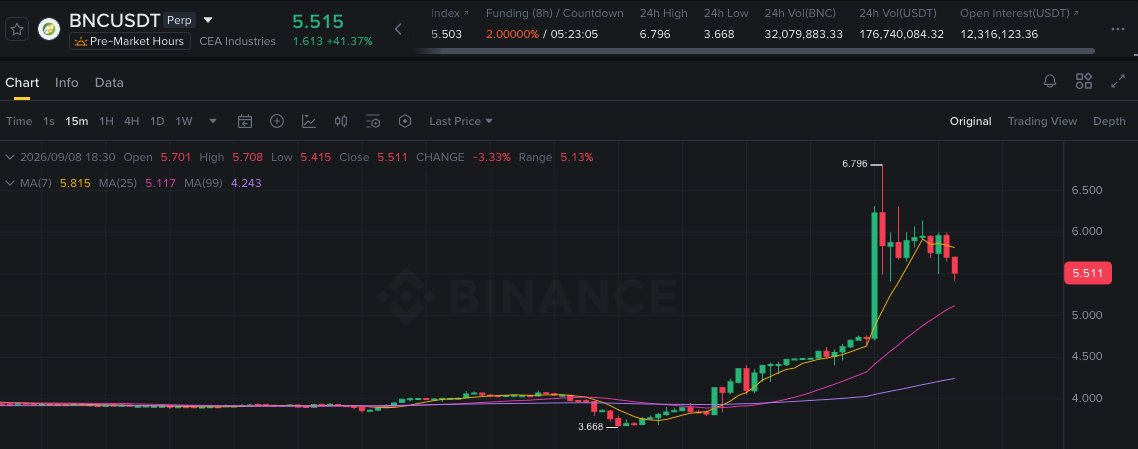Open the technical indicators line-chart icon

click(308, 121)
